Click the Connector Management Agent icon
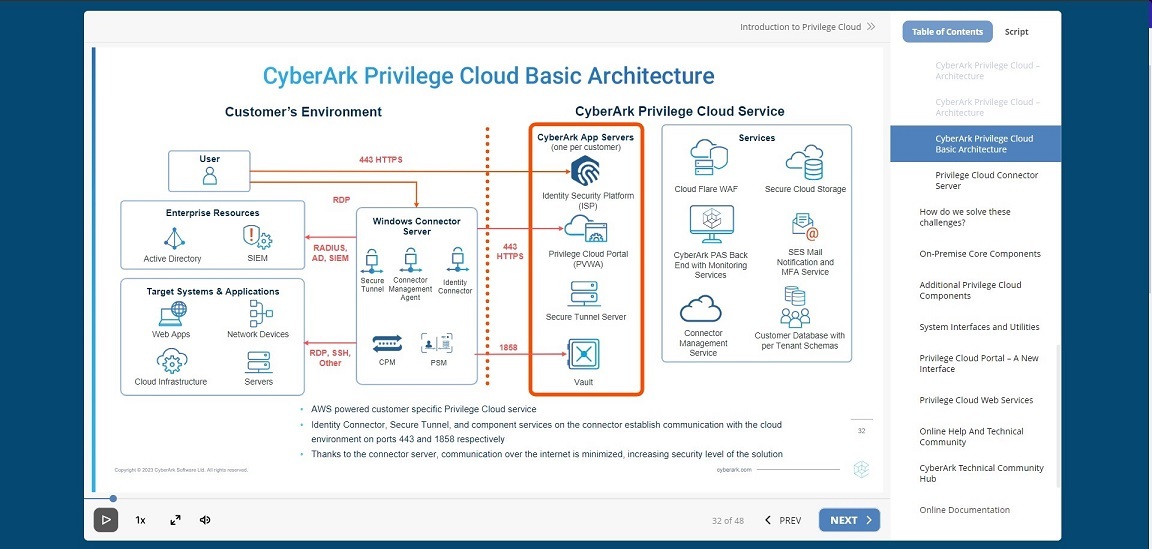 coord(410,260)
